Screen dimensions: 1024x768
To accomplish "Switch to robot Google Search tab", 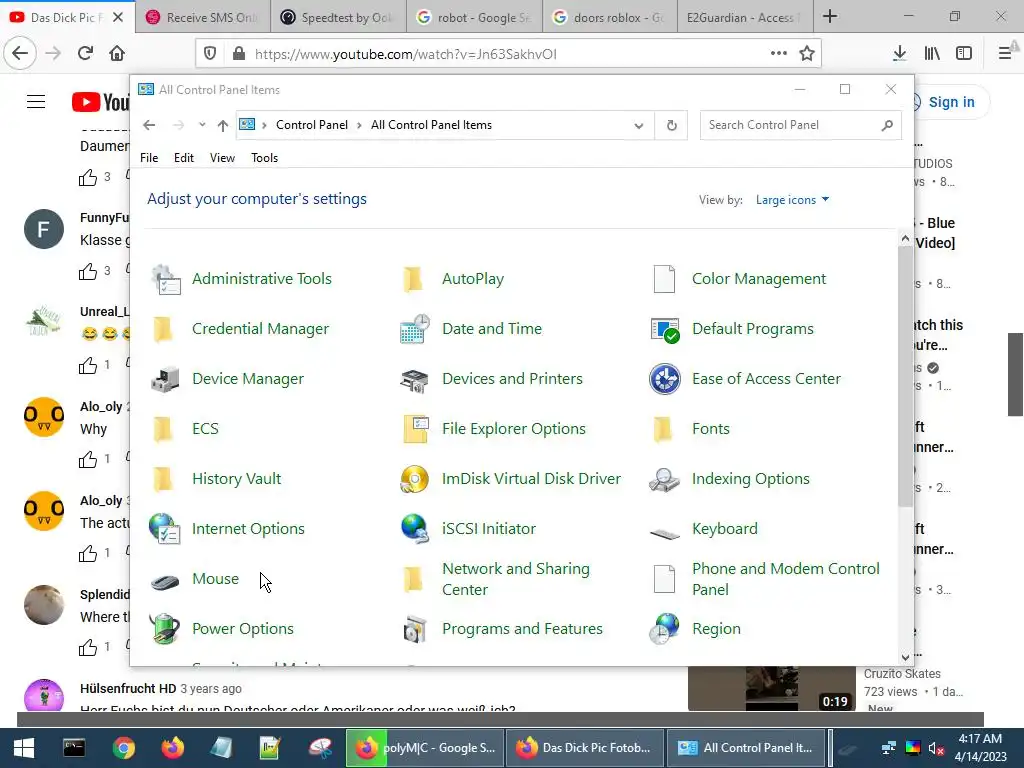I will coord(474,17).
